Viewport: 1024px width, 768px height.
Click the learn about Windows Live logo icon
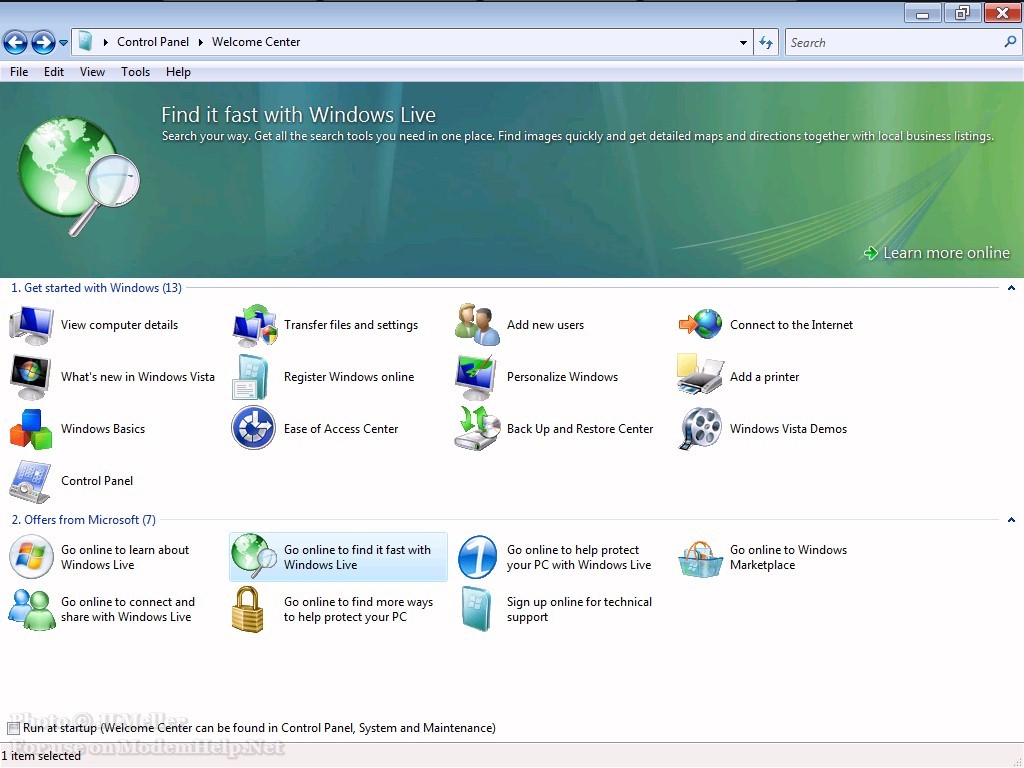click(x=31, y=556)
